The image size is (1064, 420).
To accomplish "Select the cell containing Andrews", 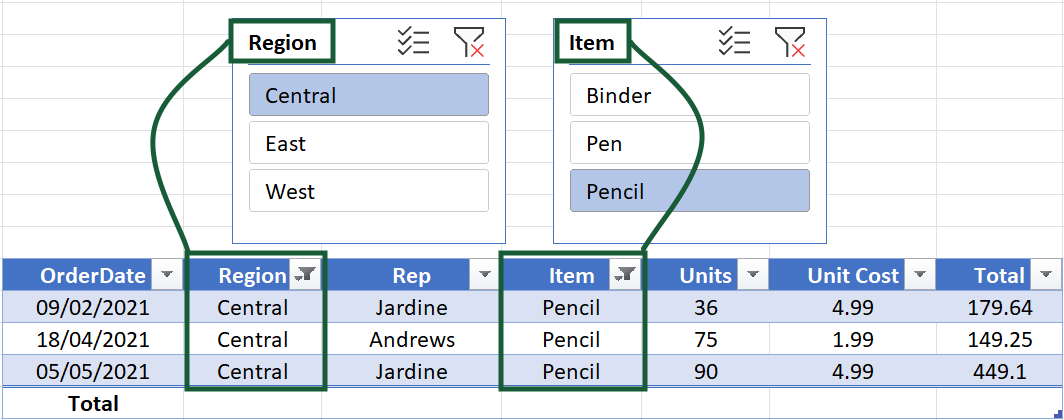I will point(412,340).
